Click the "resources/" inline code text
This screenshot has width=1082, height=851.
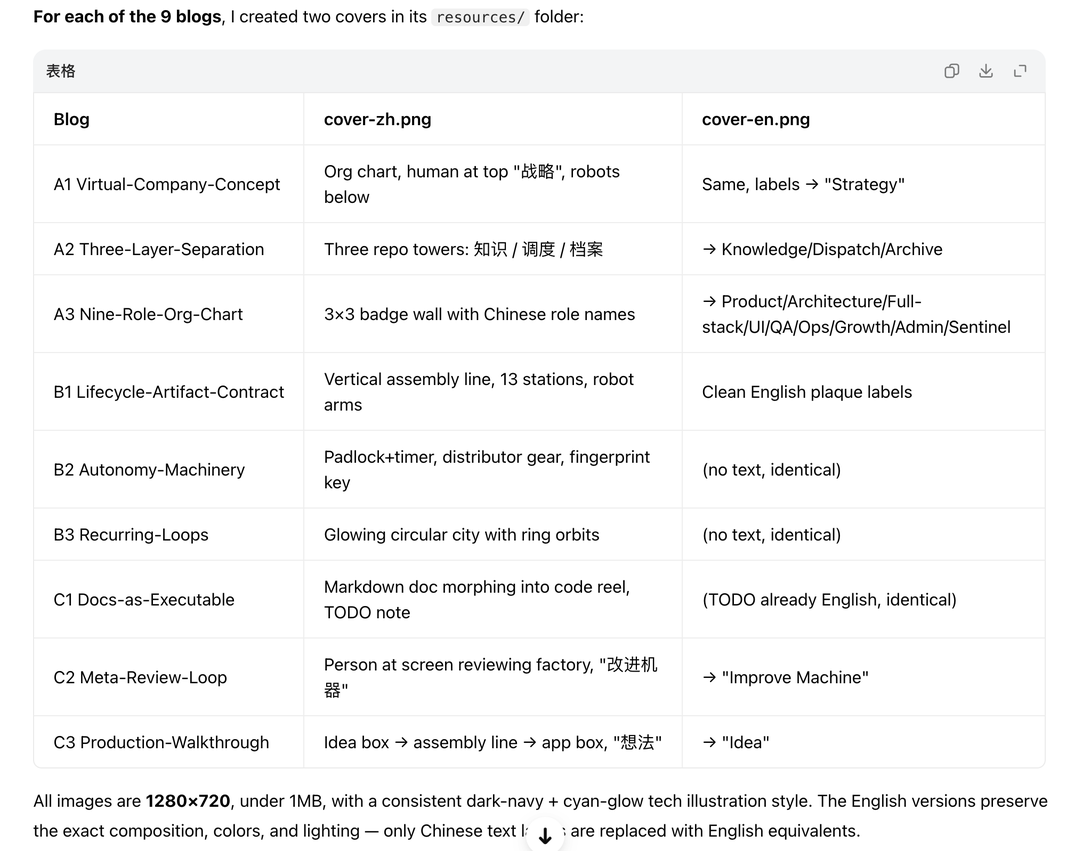(480, 17)
